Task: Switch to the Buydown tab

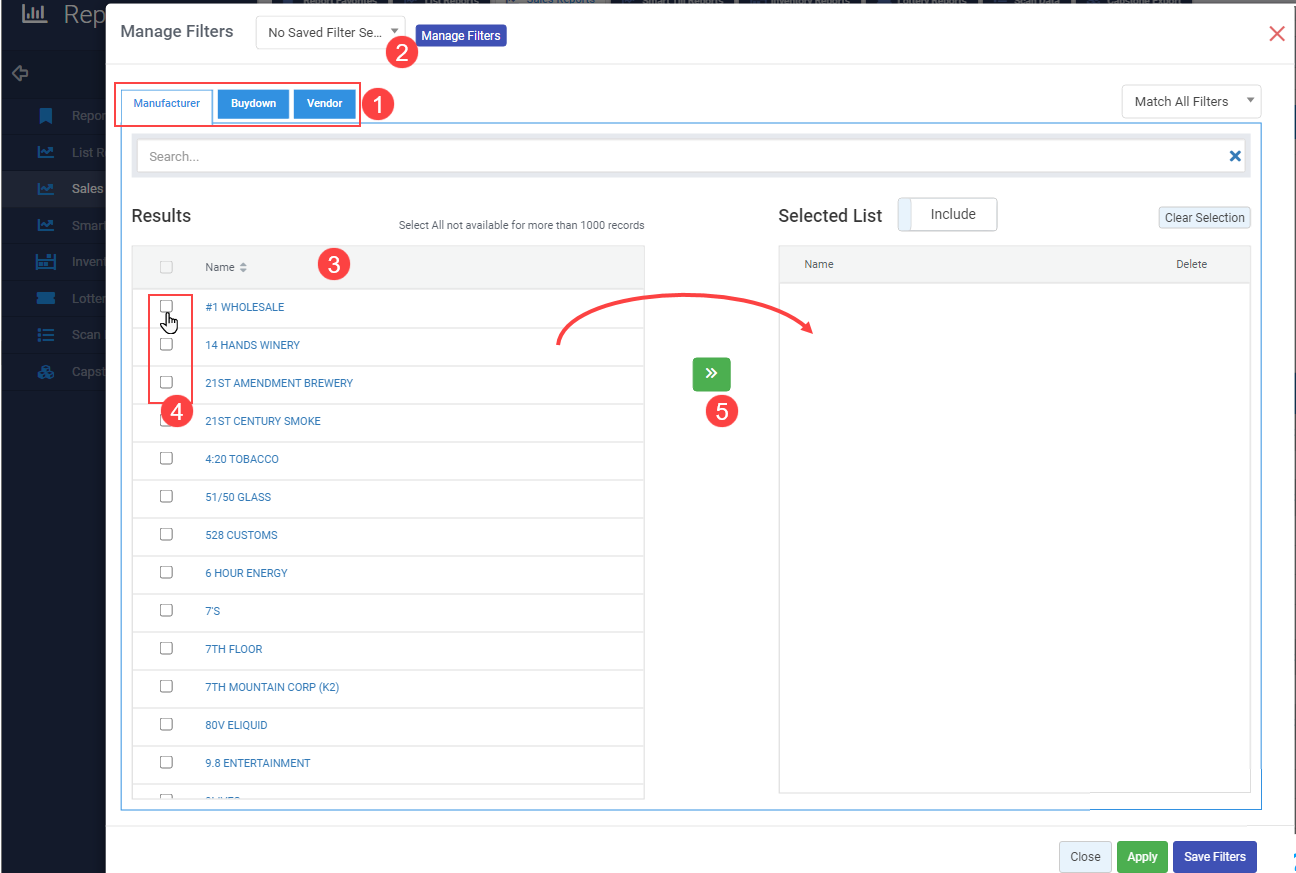Action: click(x=253, y=104)
